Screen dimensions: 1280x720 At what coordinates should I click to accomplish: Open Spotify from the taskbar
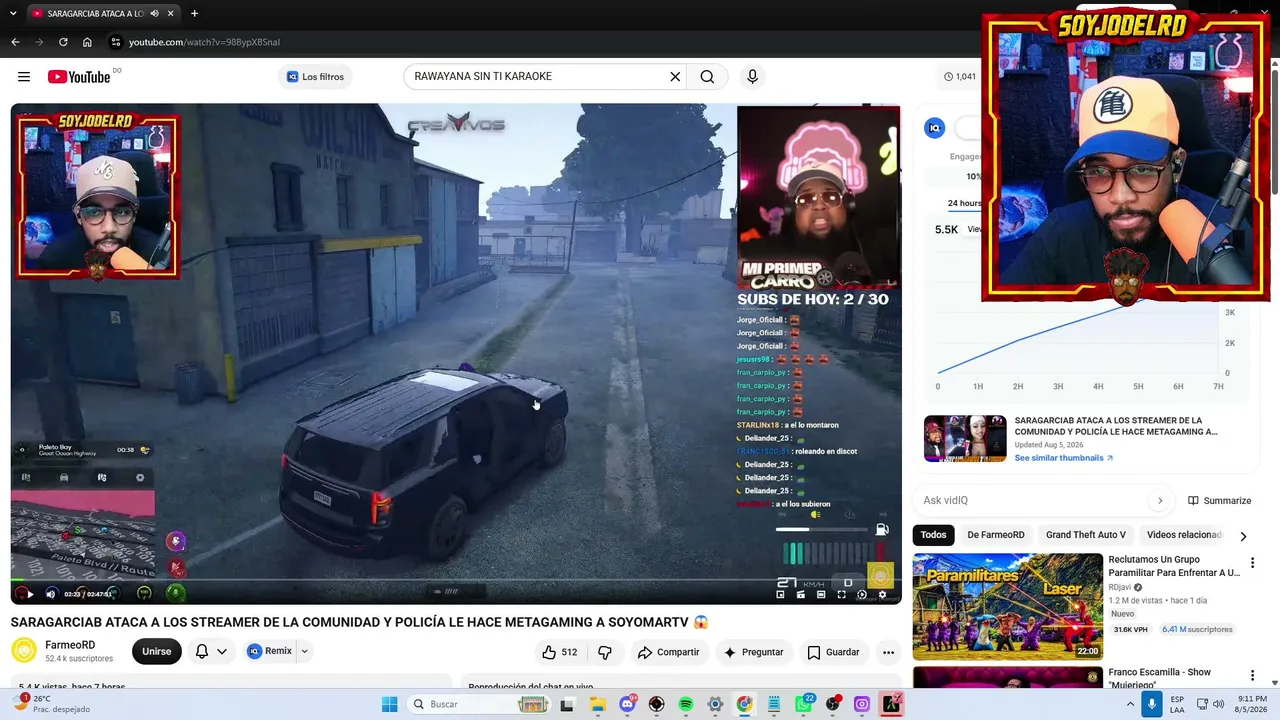pos(686,705)
